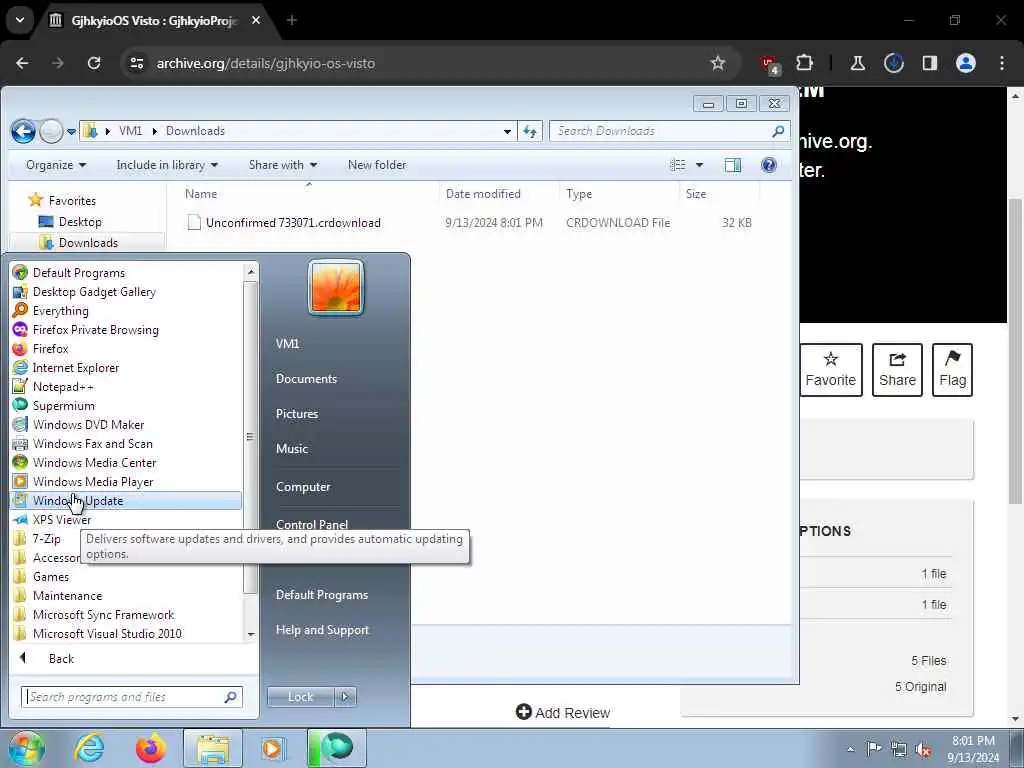Click the Search programs and files box

(x=132, y=697)
